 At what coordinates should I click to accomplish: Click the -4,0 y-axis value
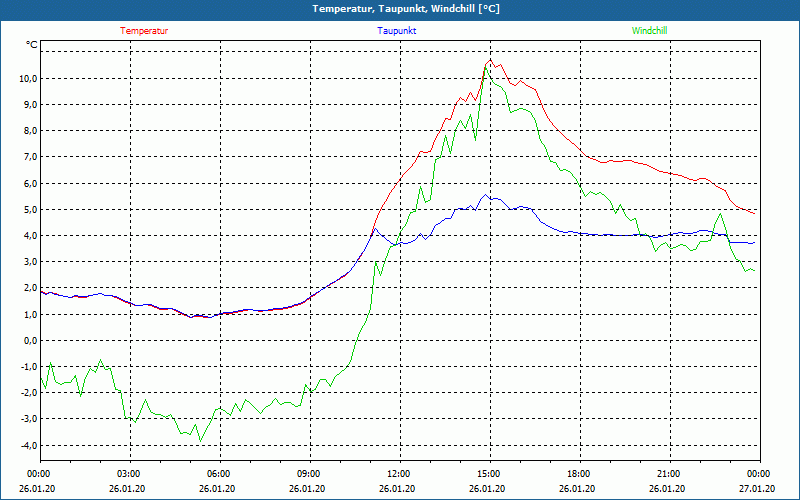click(29, 445)
